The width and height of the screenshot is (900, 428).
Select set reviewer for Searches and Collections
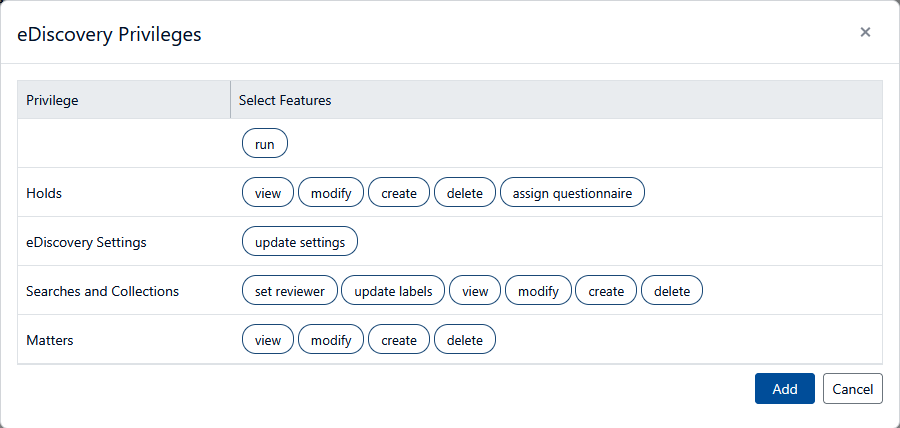(290, 291)
